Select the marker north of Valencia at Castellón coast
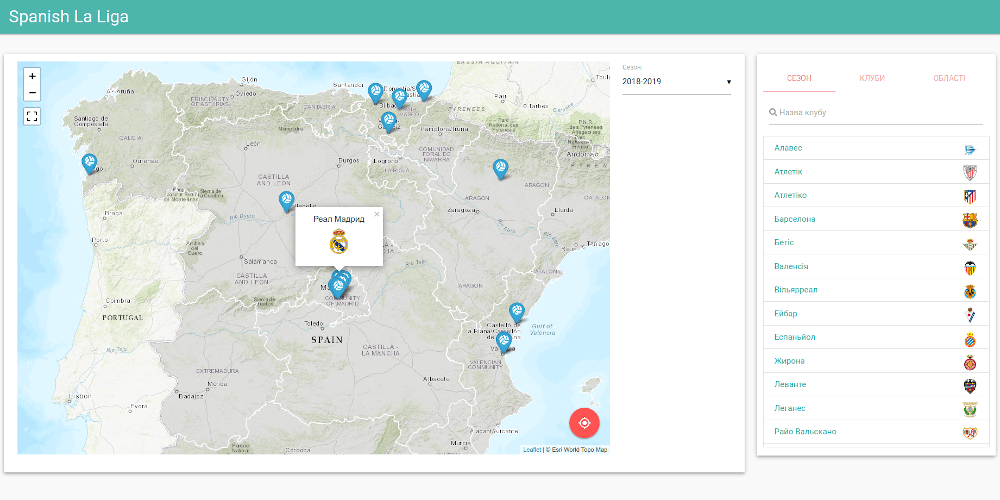This screenshot has width=1000, height=500. click(x=517, y=312)
